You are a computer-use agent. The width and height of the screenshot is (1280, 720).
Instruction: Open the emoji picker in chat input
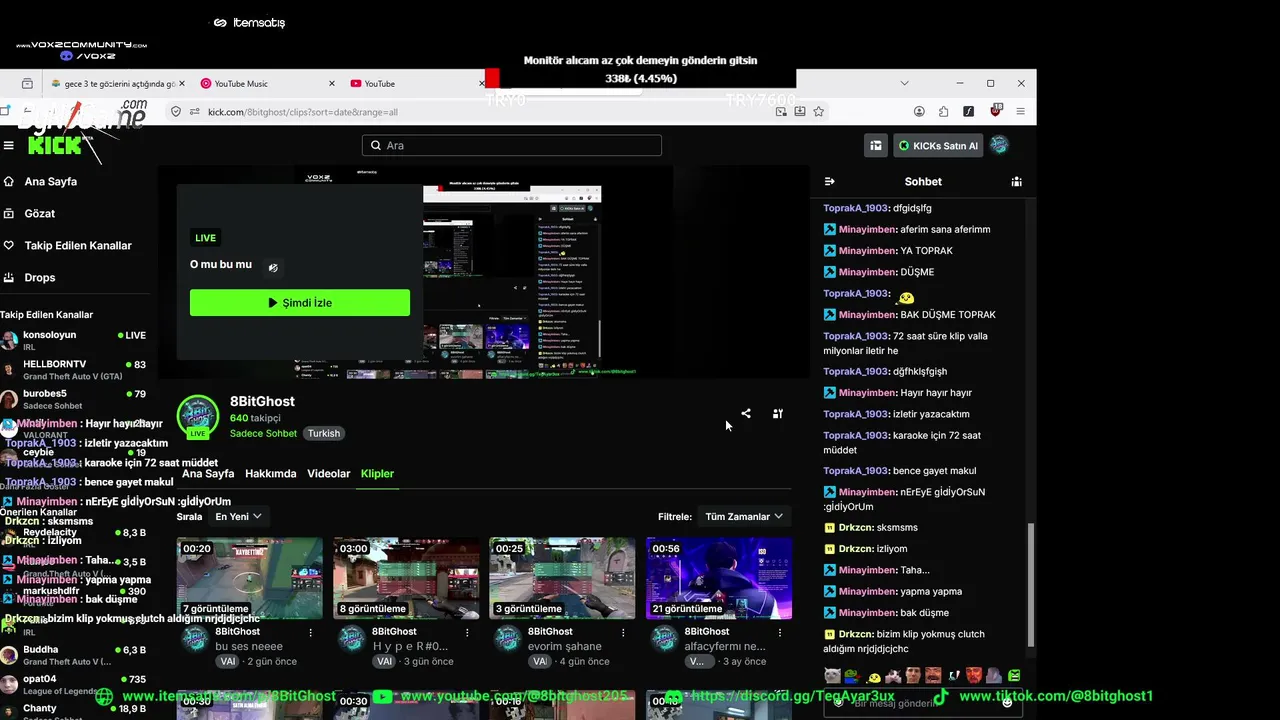pyautogui.click(x=1007, y=702)
